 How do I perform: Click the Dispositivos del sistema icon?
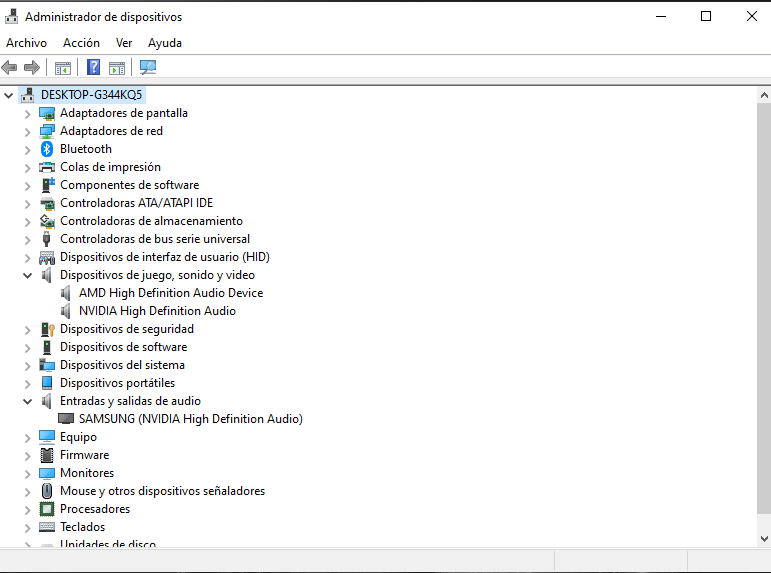pos(47,365)
